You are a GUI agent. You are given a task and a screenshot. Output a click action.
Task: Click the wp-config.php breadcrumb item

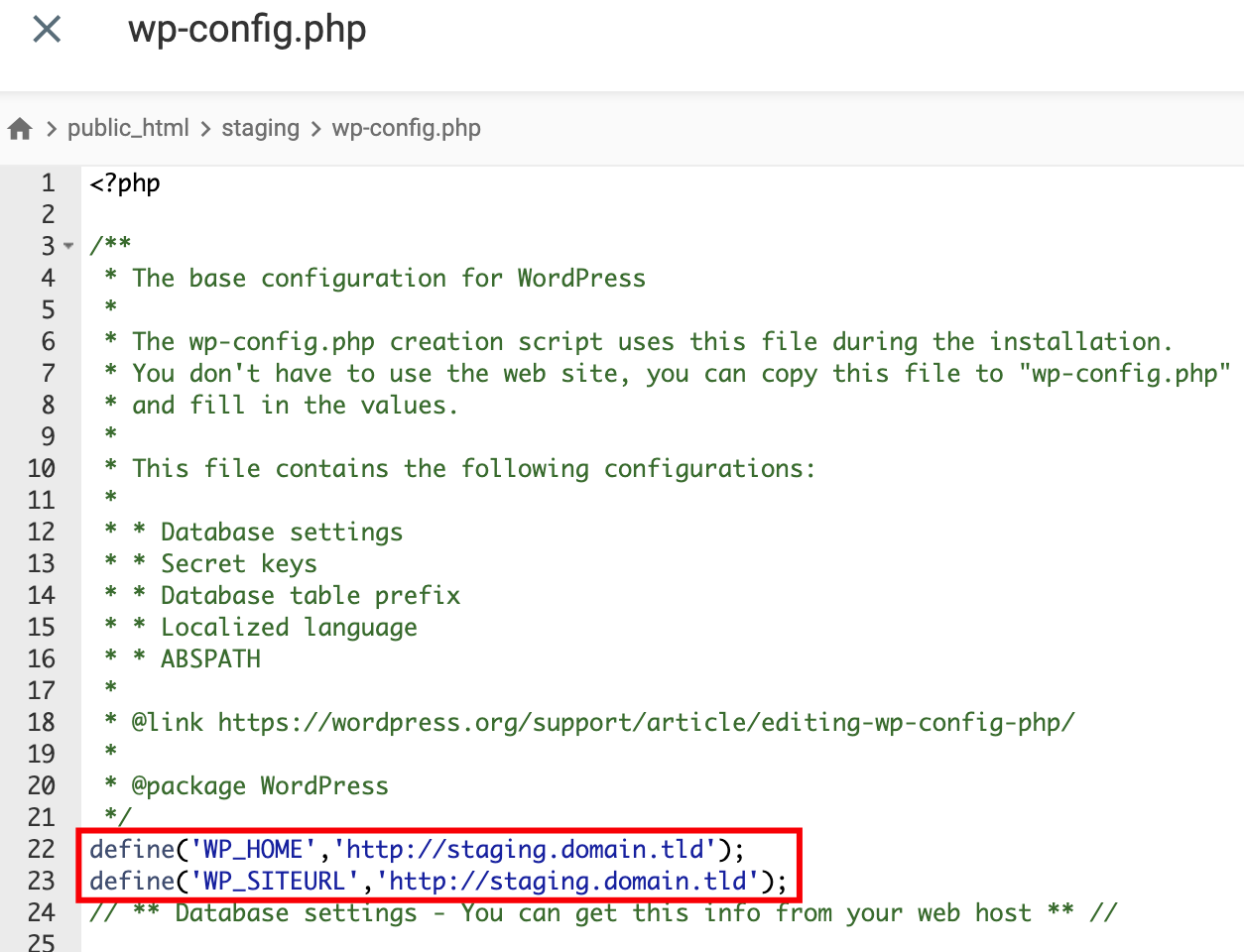pyautogui.click(x=406, y=128)
